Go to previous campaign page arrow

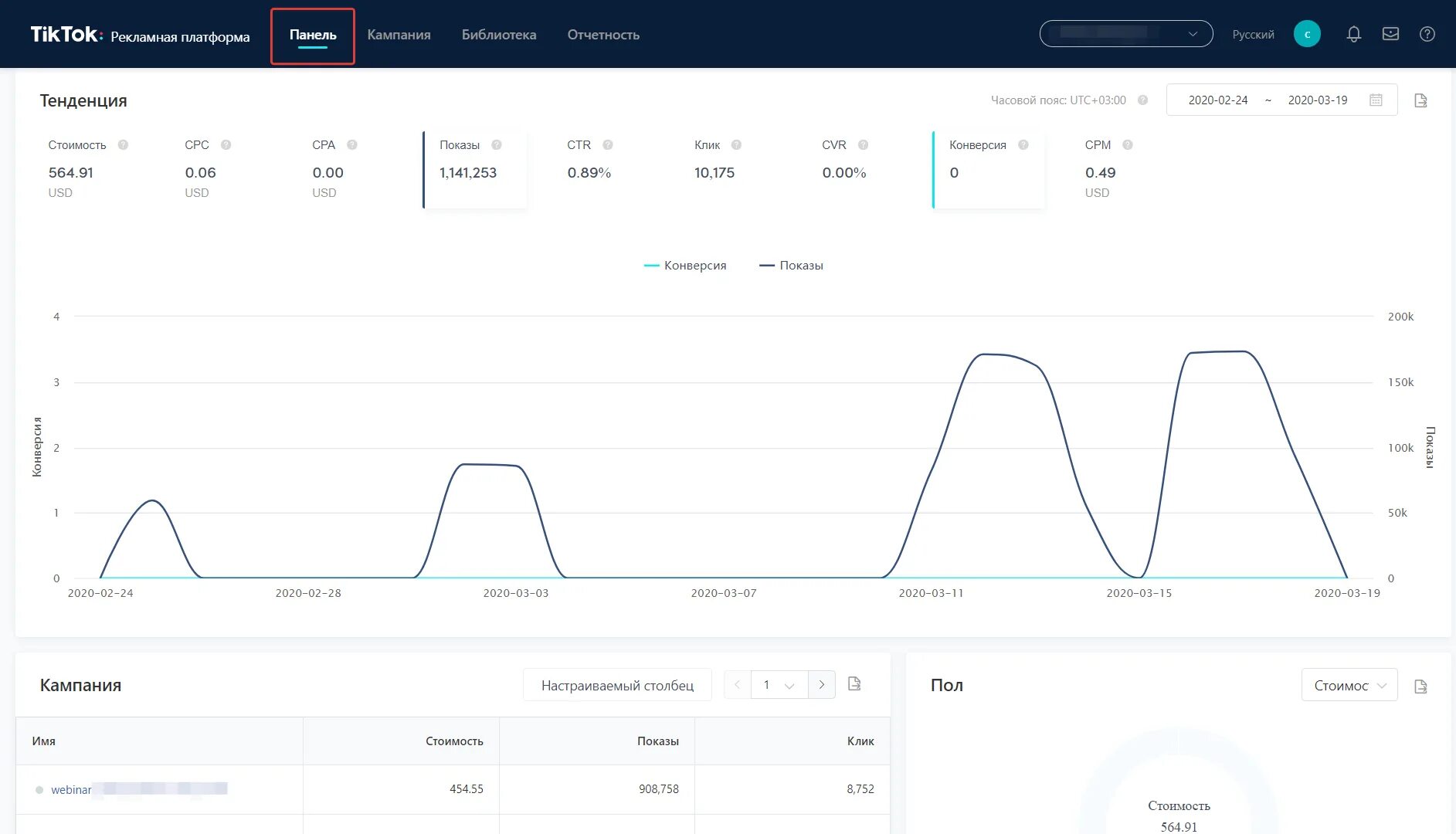(737, 685)
